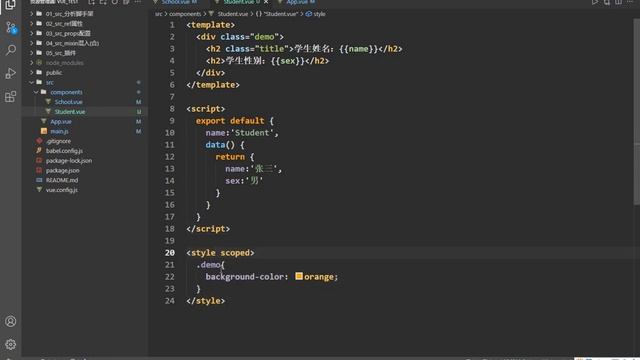Click the quoted "Student.vue" symbol breadcrumb
The height and width of the screenshot is (360, 640).
pyautogui.click(x=281, y=14)
